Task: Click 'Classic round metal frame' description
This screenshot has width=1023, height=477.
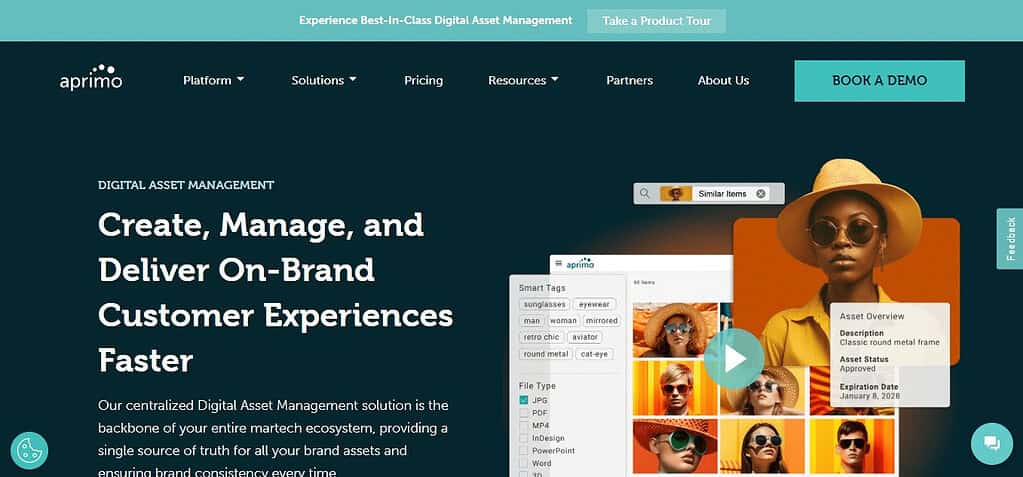Action: pyautogui.click(x=889, y=342)
